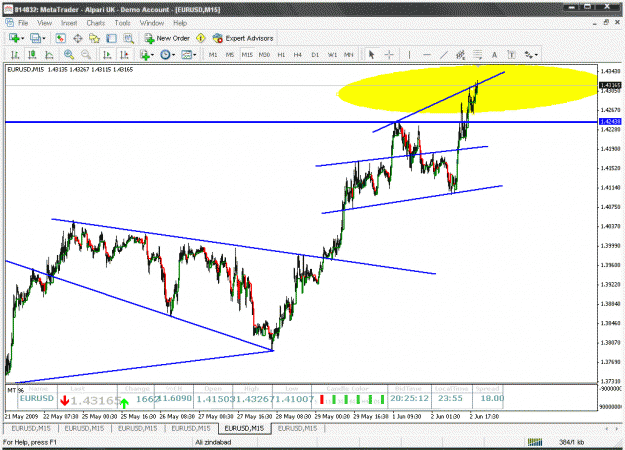Expand the Indicators list dropdown arrow
Screen dimensions: 625x450
tap(153, 55)
